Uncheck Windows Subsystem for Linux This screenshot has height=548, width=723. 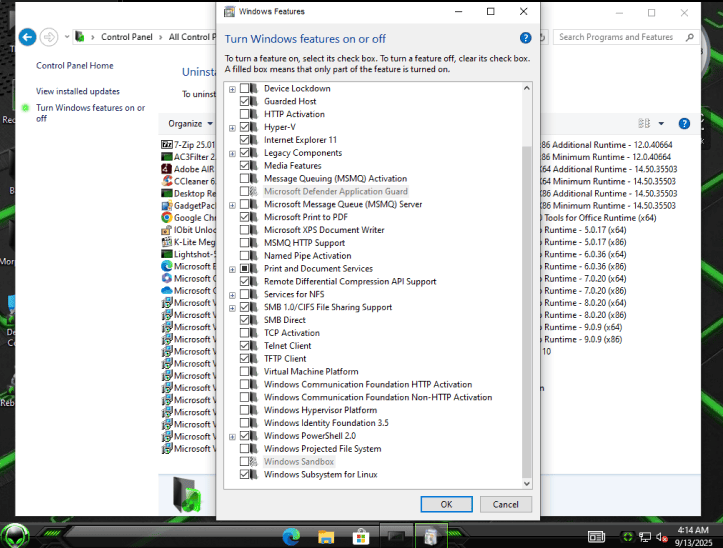pyautogui.click(x=244, y=474)
